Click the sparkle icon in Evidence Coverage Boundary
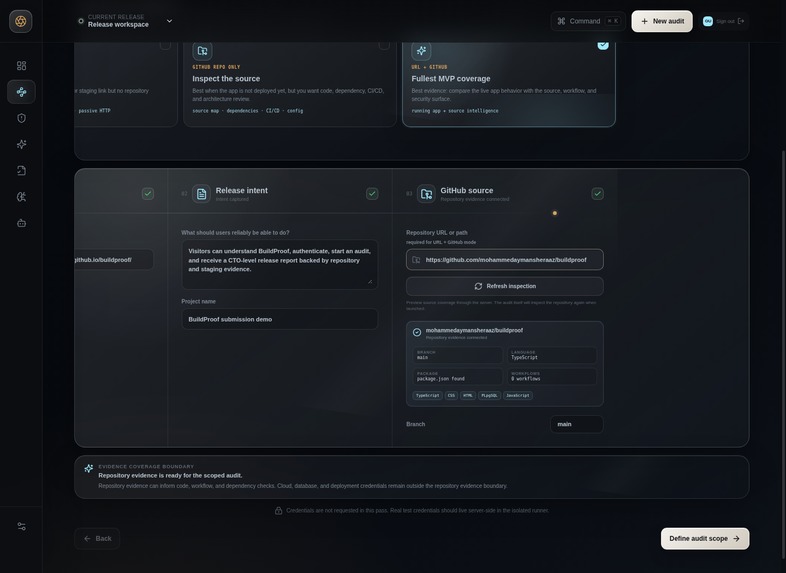Screen dimensions: 786x573 (x=89, y=468)
